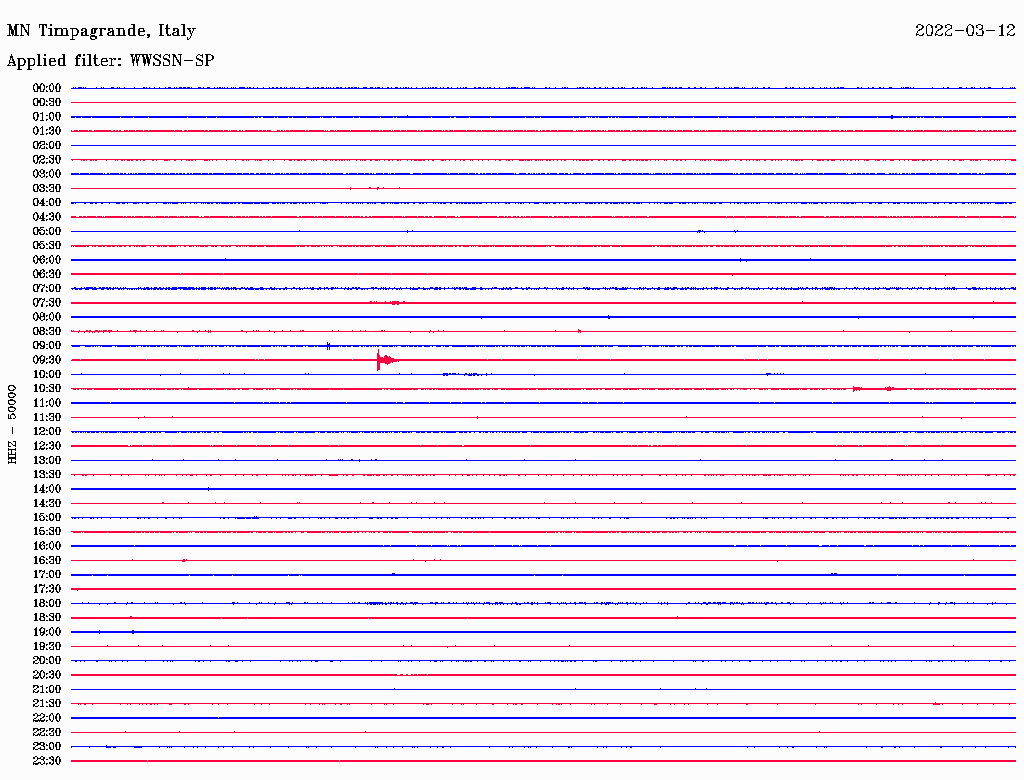Select the 21:00 time label
The height and width of the screenshot is (780, 1024).
pyautogui.click(x=47, y=690)
